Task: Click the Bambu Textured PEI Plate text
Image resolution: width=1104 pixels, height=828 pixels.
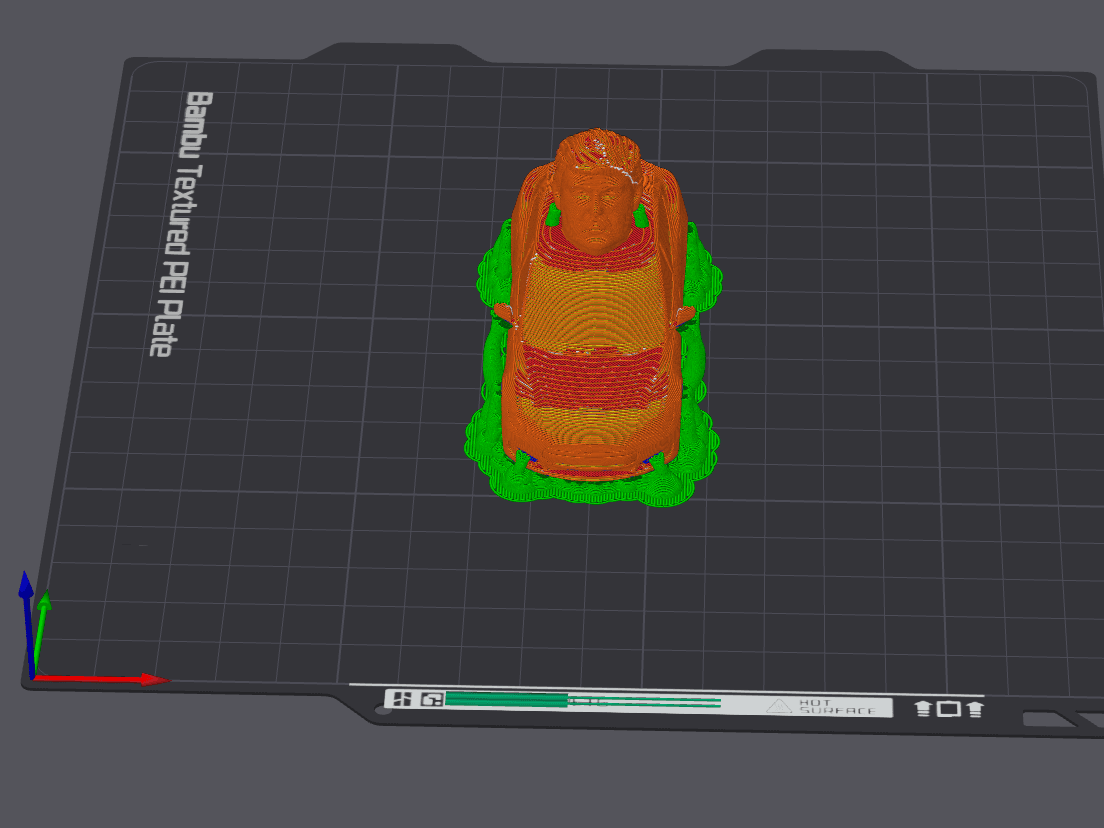Action: tap(180, 224)
